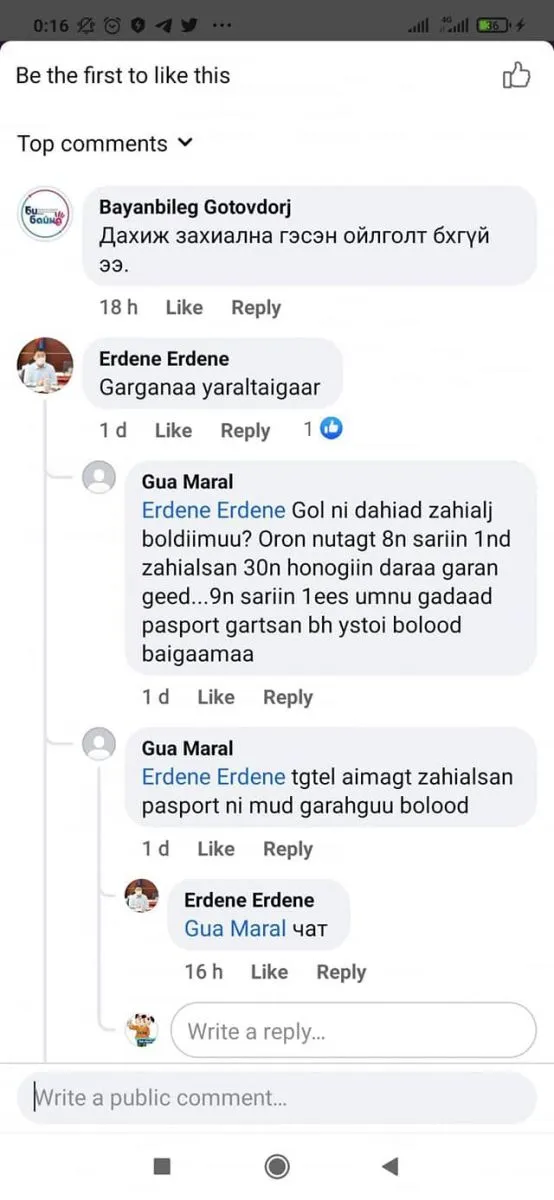This screenshot has height=1200, width=554.
Task: Focus the Write a public comment field
Action: point(277,1098)
